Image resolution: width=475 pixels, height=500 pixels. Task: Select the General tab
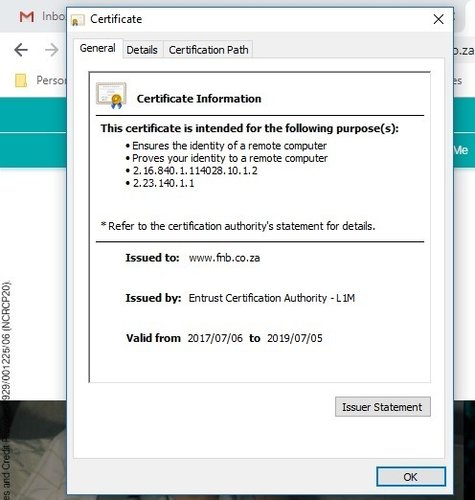click(98, 49)
